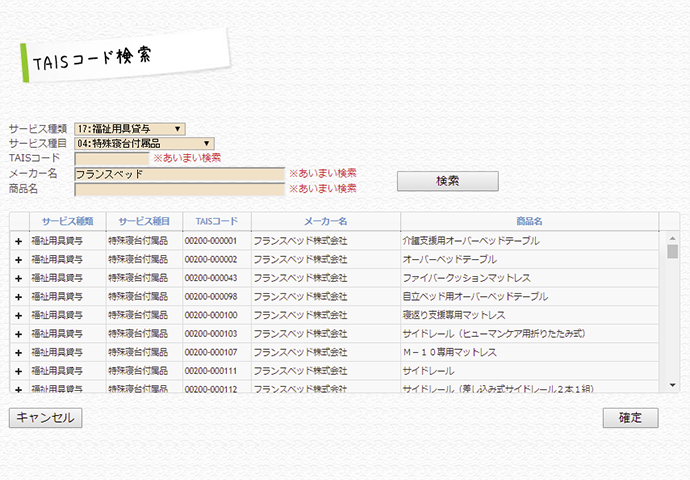
Task: Open the サービス種目 dropdown
Action: (x=144, y=143)
